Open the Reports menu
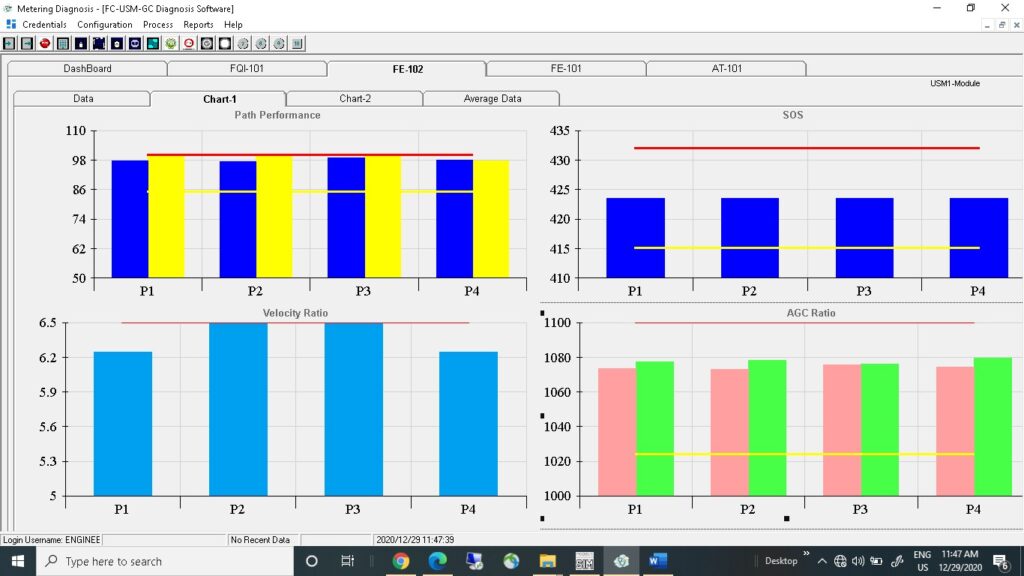 coord(198,24)
